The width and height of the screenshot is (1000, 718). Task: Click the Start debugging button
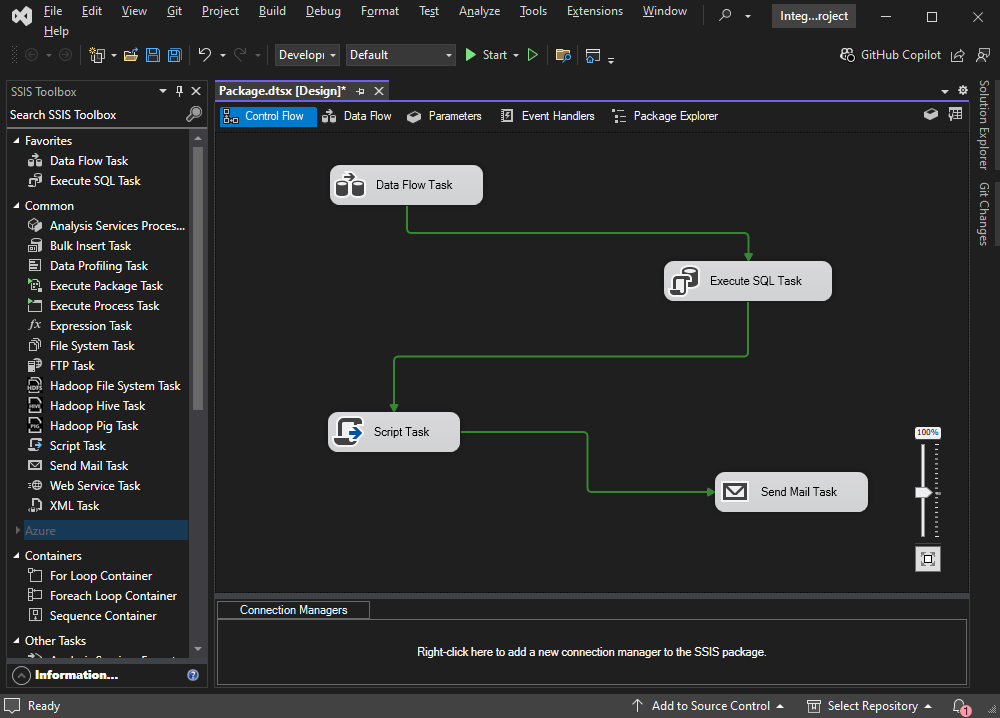click(487, 55)
